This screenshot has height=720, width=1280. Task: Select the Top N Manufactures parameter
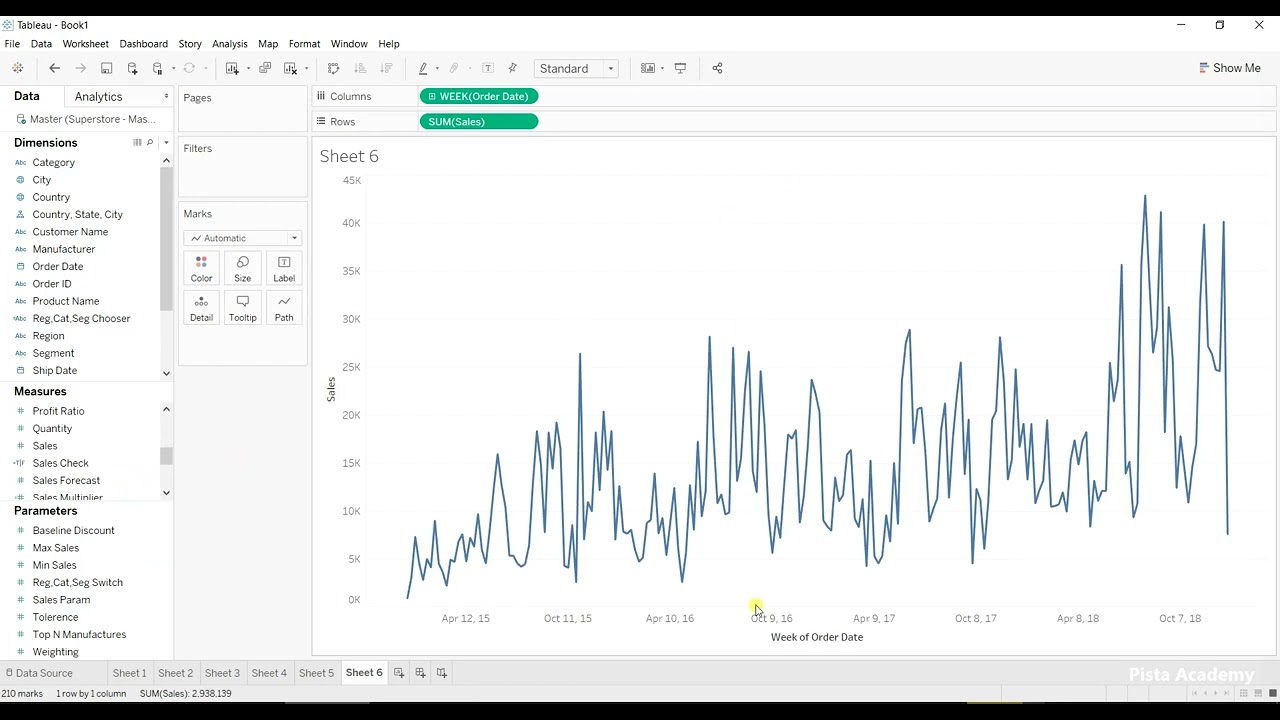(79, 634)
